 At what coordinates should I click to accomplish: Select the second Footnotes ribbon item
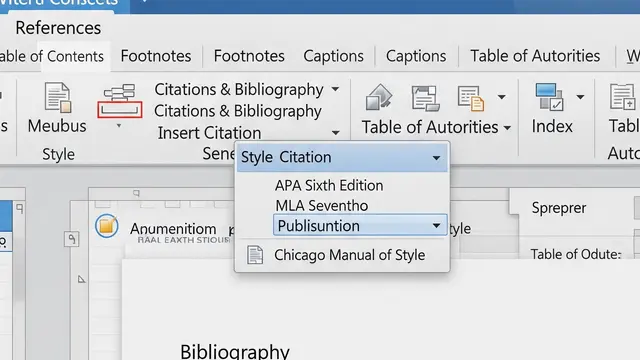coord(249,56)
